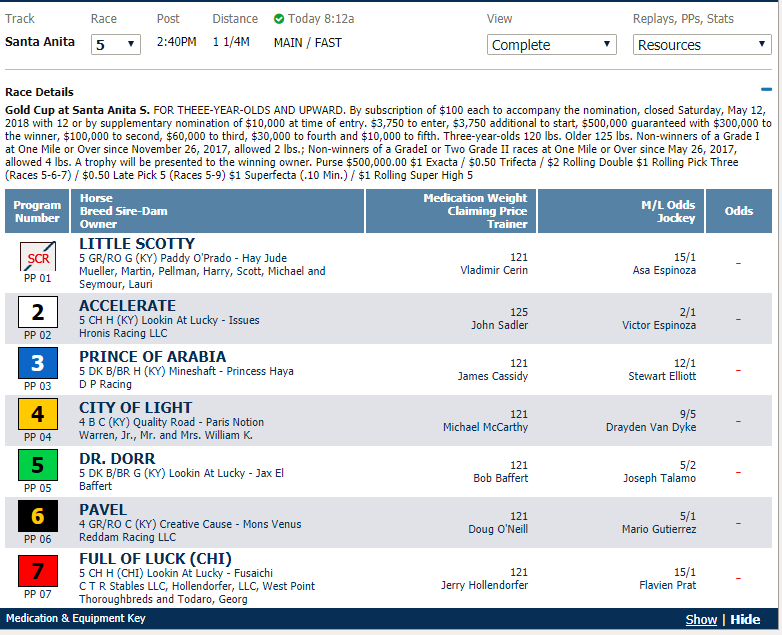Click the green number 5 program badge
Image resolution: width=782 pixels, height=635 pixels.
click(x=38, y=465)
